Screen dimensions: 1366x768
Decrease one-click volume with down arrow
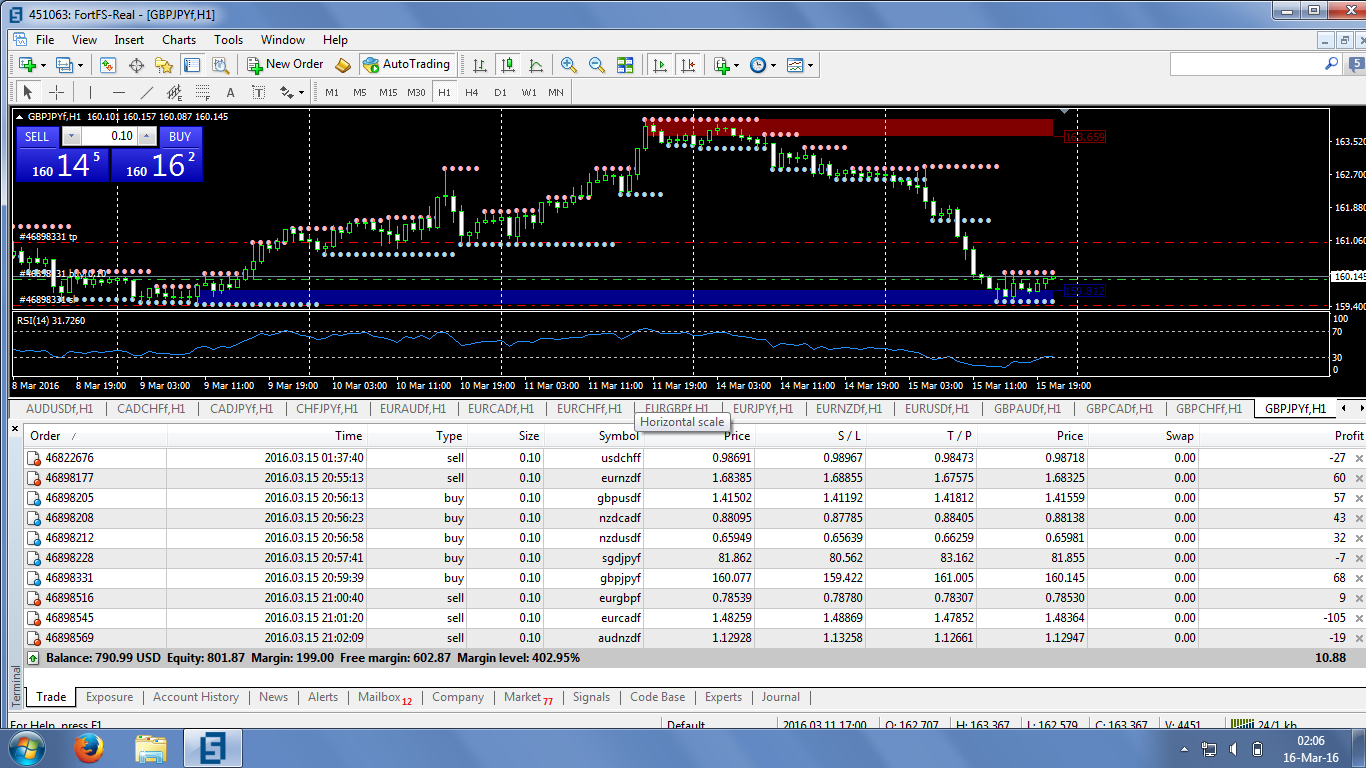point(70,136)
